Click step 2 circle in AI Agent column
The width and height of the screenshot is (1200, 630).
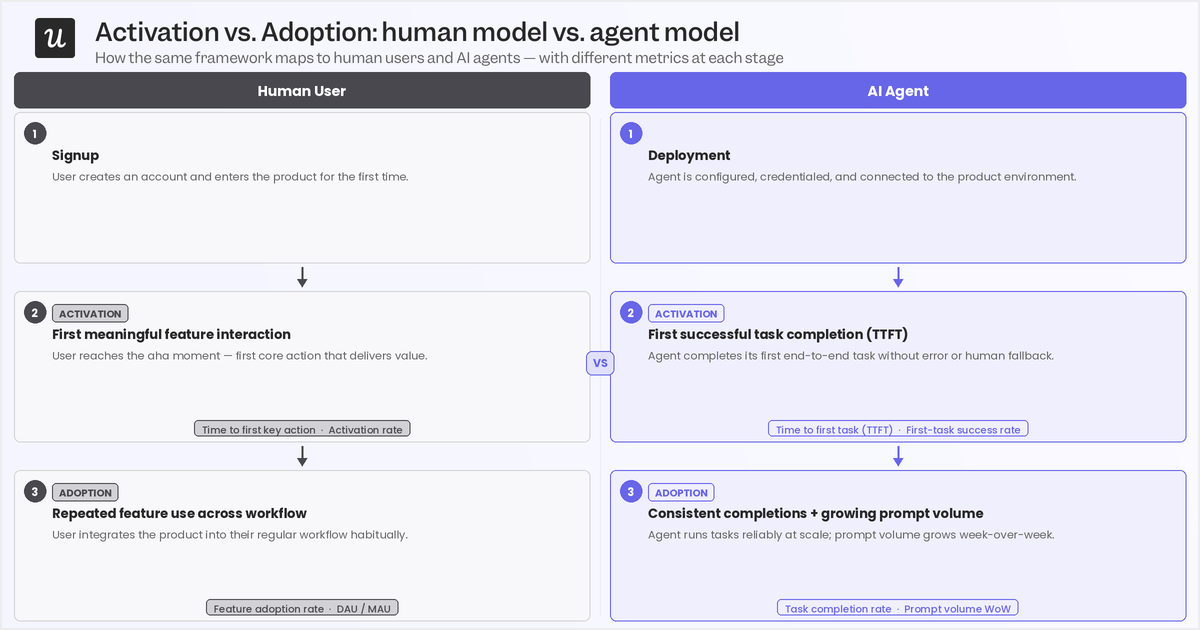pos(631,313)
